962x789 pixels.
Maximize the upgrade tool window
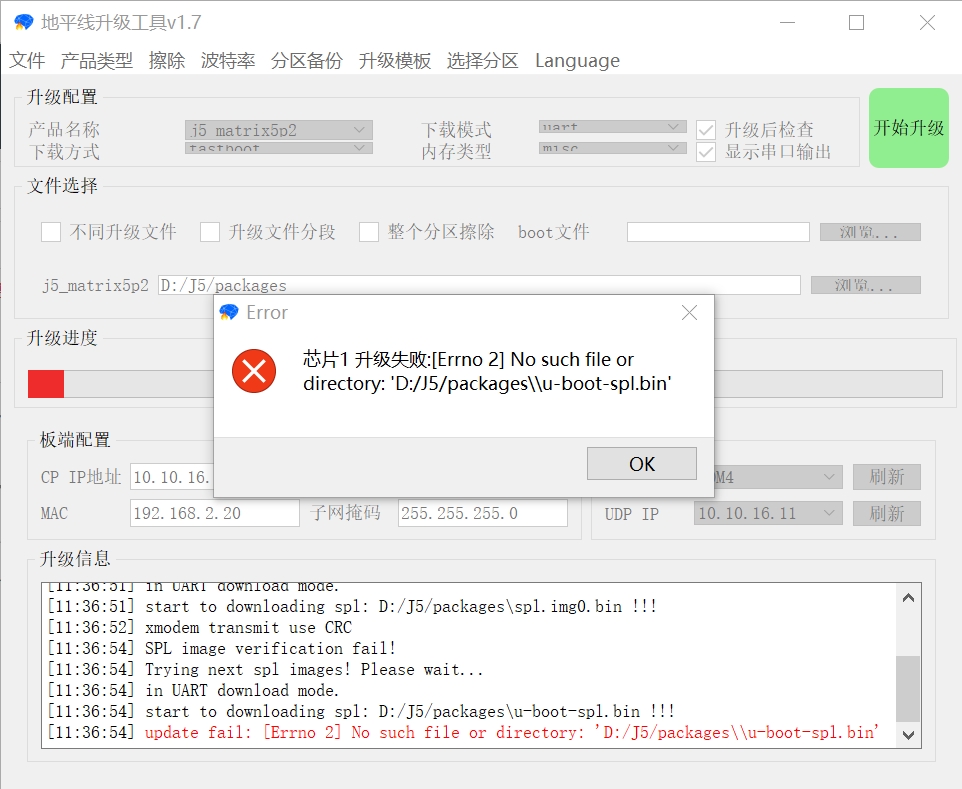856,23
